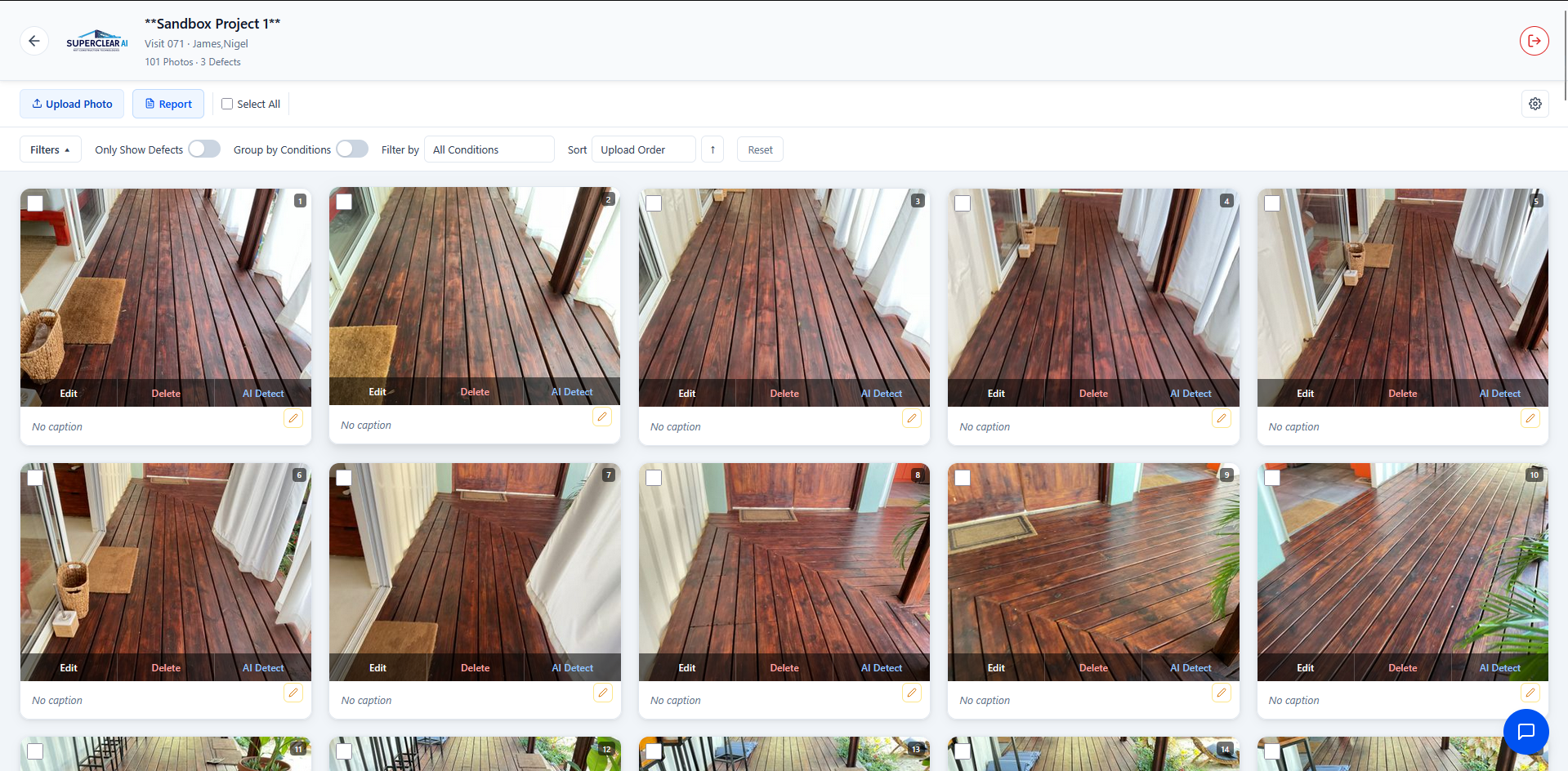Click Delete on photo 3
The width and height of the screenshot is (1568, 771).
784,393
